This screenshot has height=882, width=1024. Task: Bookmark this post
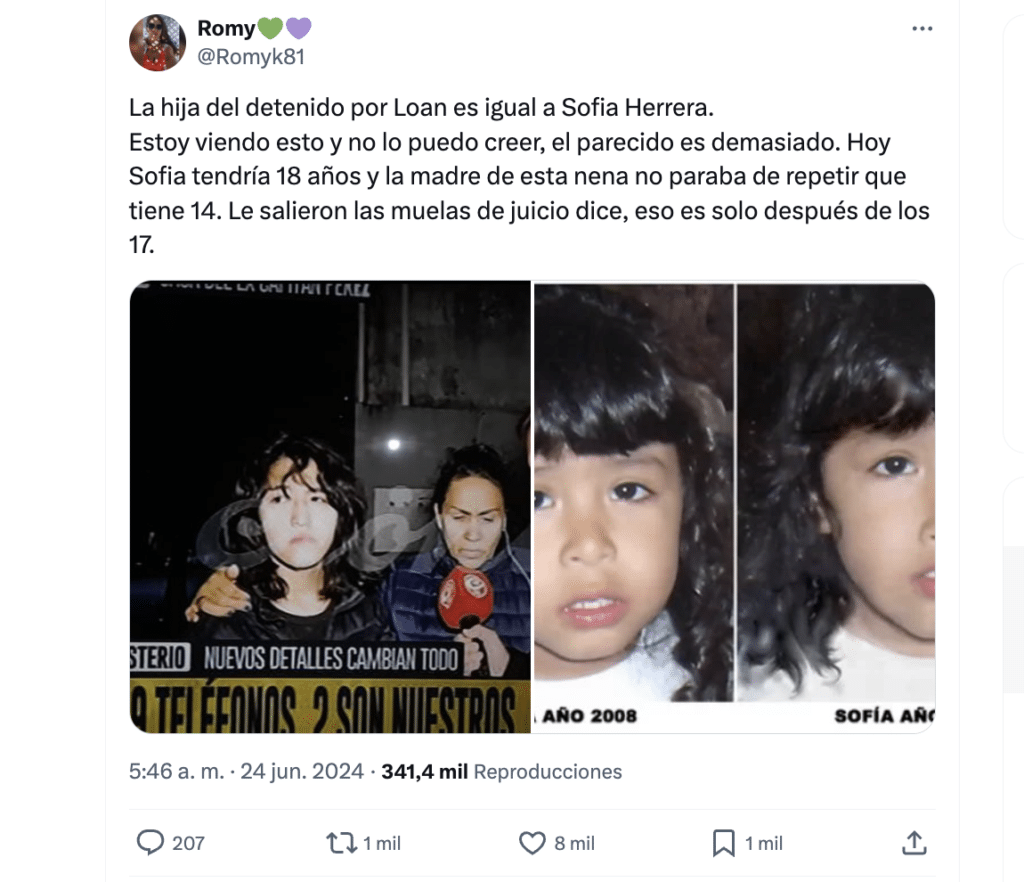point(724,843)
